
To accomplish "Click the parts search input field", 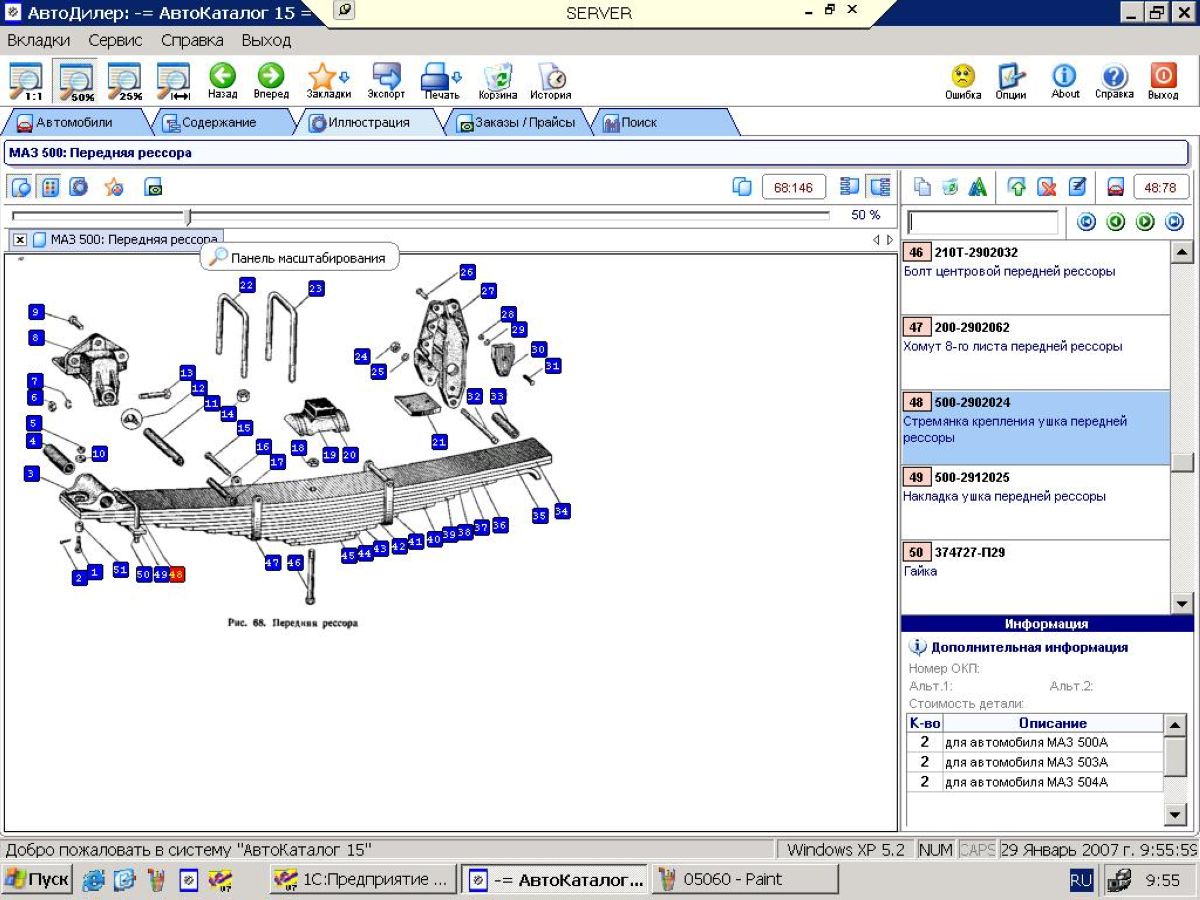I will [x=982, y=222].
